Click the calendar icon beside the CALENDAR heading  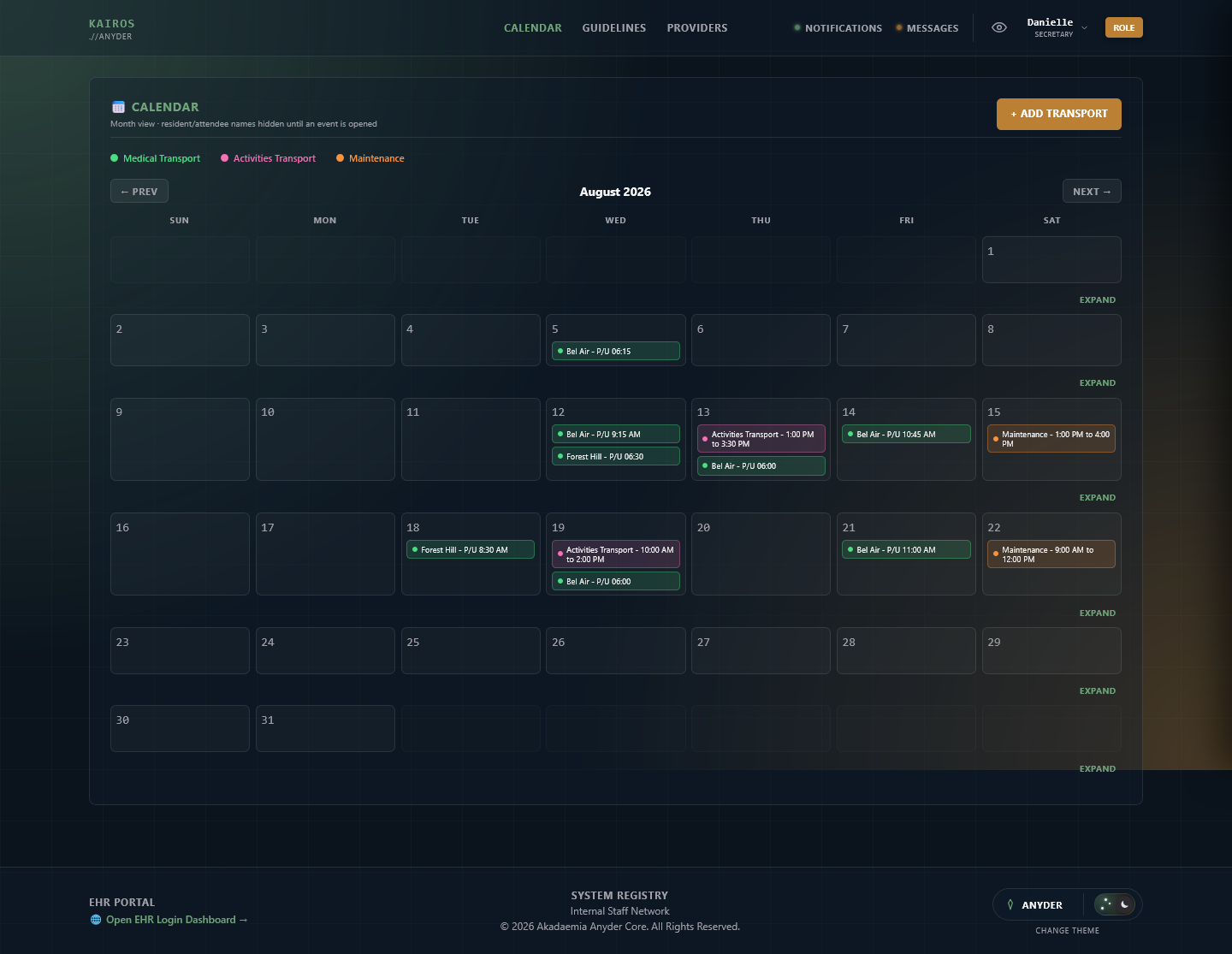[118, 107]
